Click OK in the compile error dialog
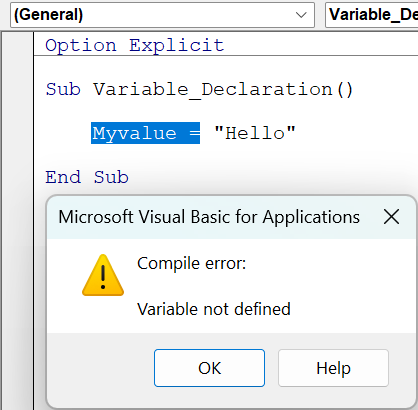Viewport: 418px width, 410px height. pyautogui.click(x=209, y=368)
